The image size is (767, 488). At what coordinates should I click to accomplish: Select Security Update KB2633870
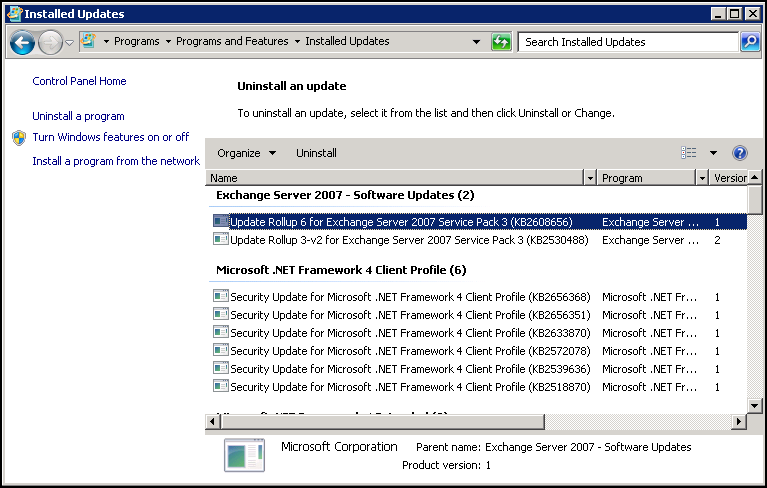coord(410,333)
